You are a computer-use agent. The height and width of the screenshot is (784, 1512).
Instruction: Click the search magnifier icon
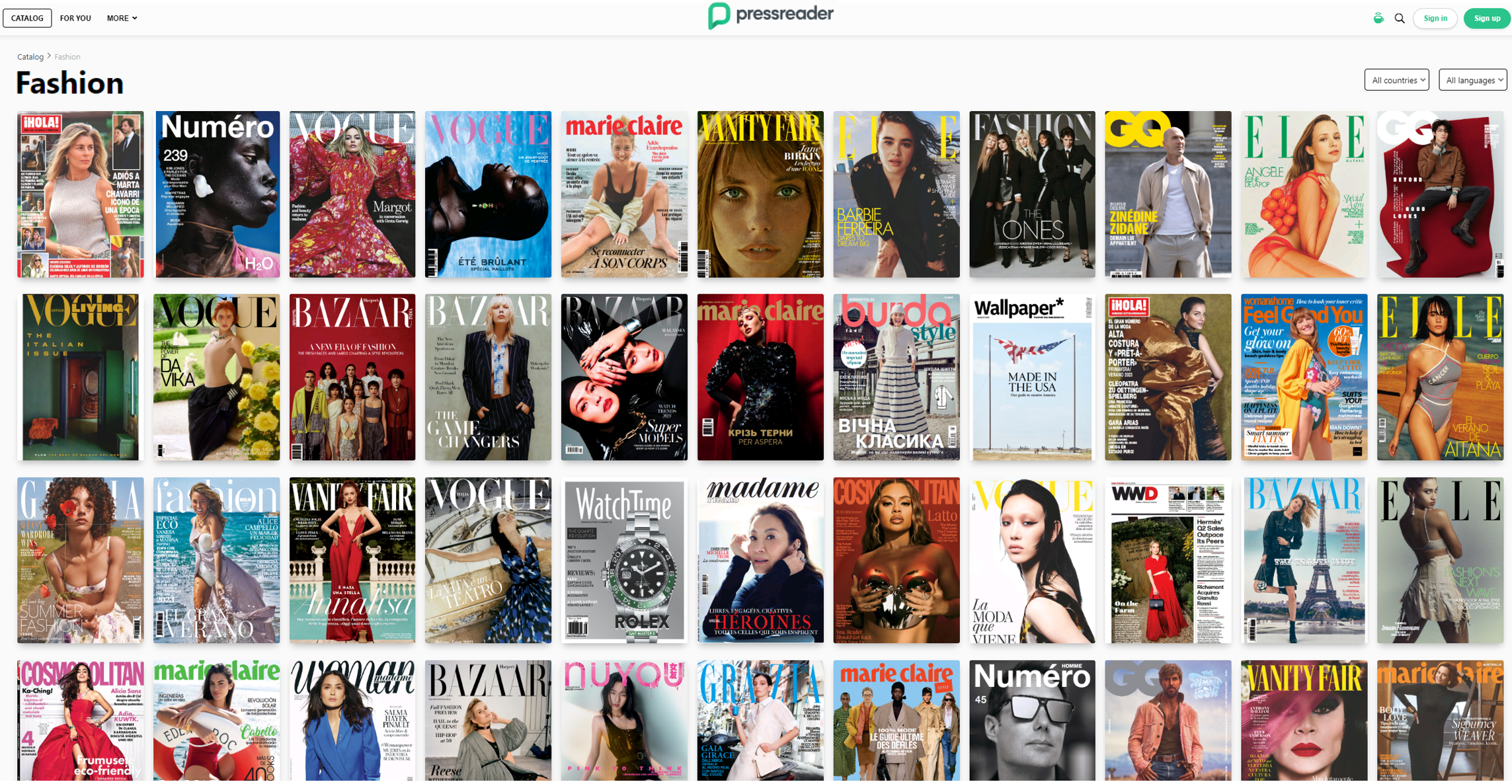pos(1399,19)
